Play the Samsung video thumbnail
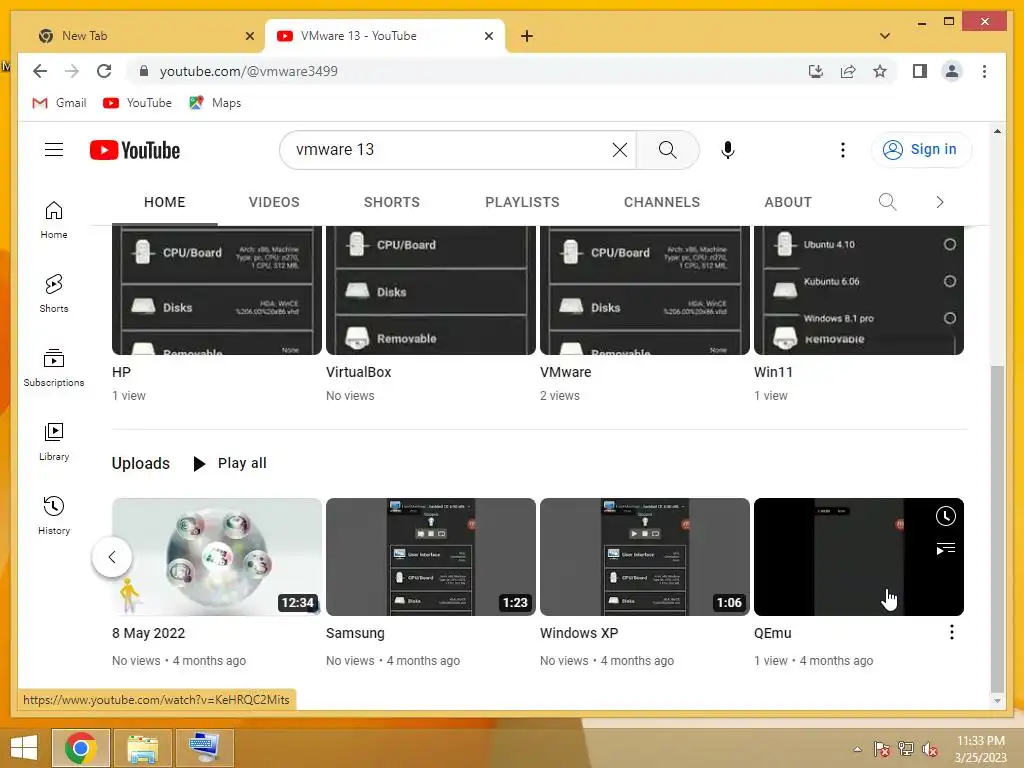Image resolution: width=1024 pixels, height=768 pixels. [431, 557]
